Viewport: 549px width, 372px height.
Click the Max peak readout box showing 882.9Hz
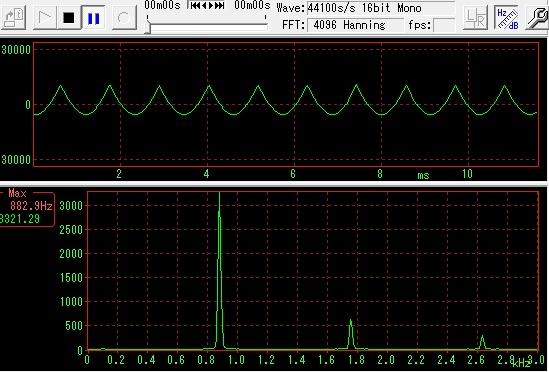27,209
